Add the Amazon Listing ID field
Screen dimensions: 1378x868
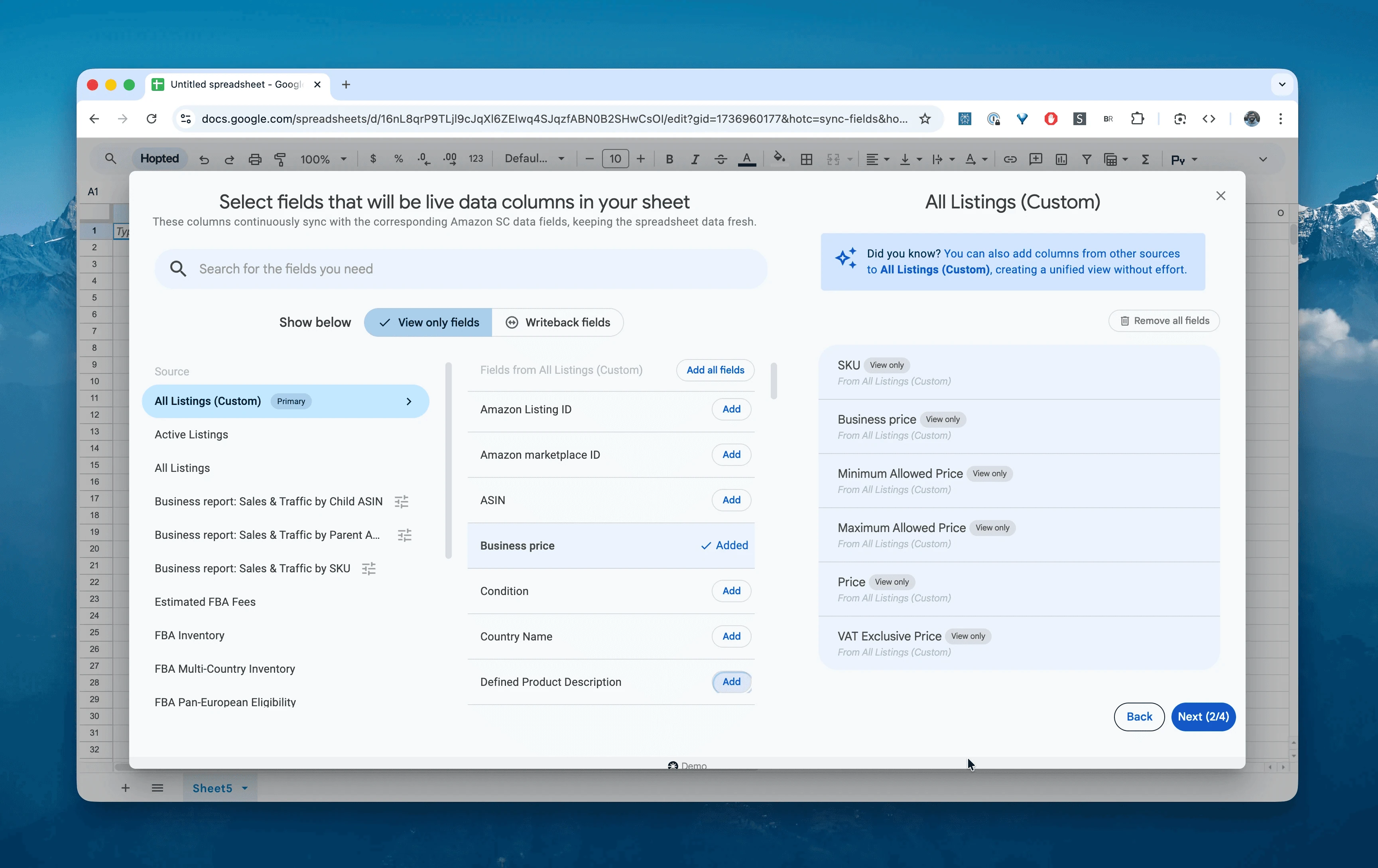[x=731, y=409]
